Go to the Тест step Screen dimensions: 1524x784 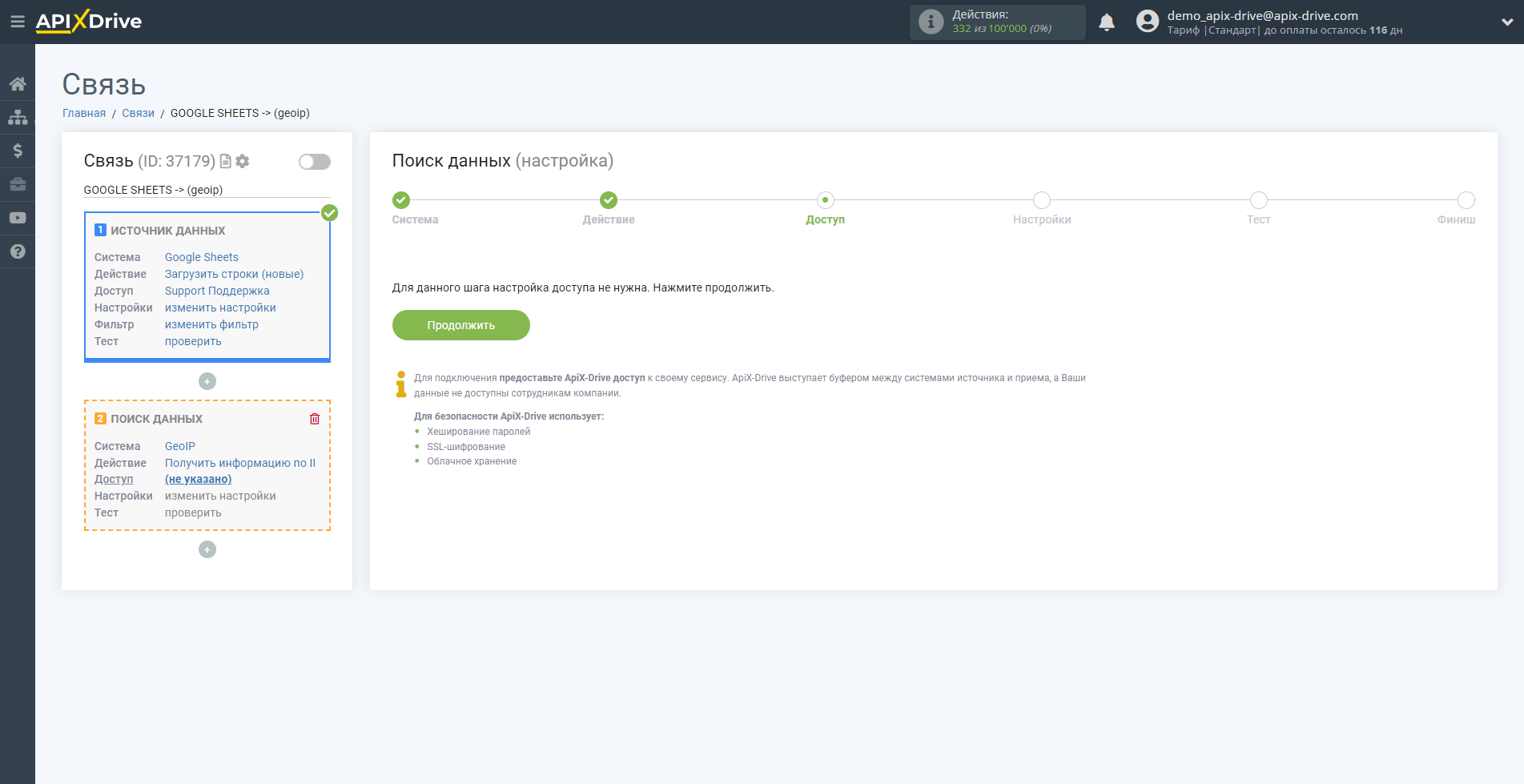pos(1259,200)
